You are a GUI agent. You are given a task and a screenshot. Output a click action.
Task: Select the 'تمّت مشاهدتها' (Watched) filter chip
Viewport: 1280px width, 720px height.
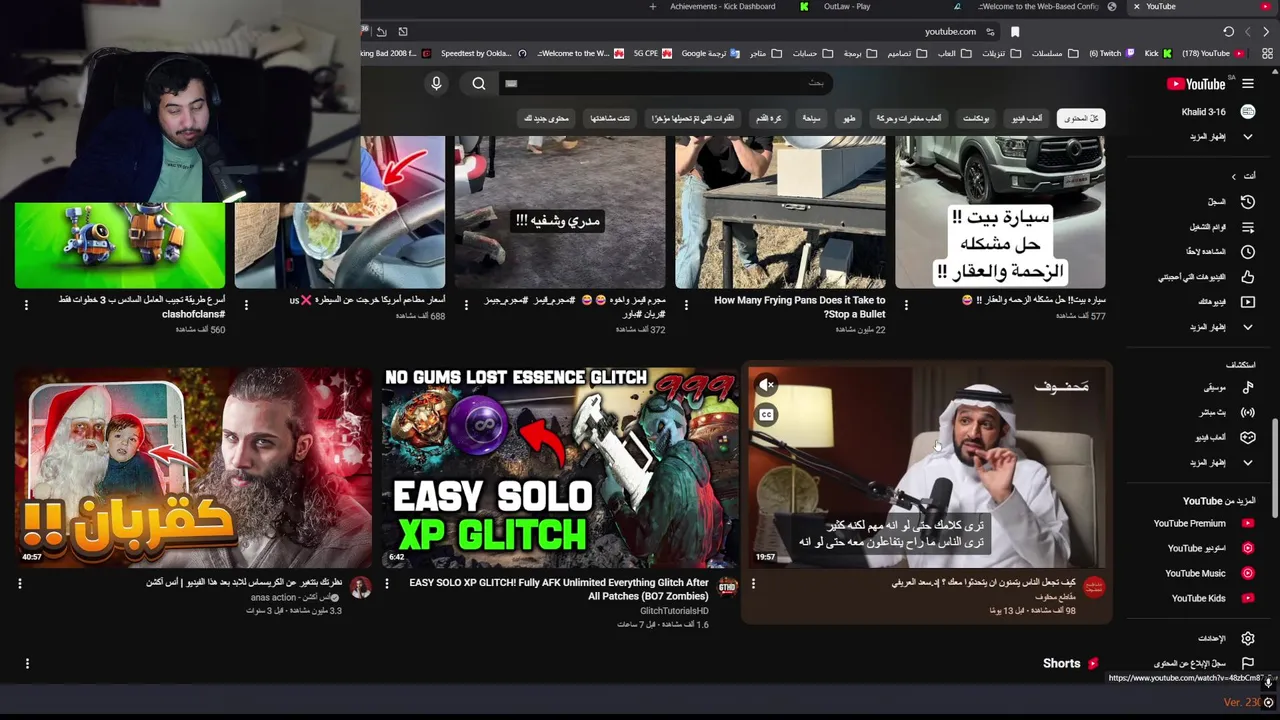(x=609, y=118)
